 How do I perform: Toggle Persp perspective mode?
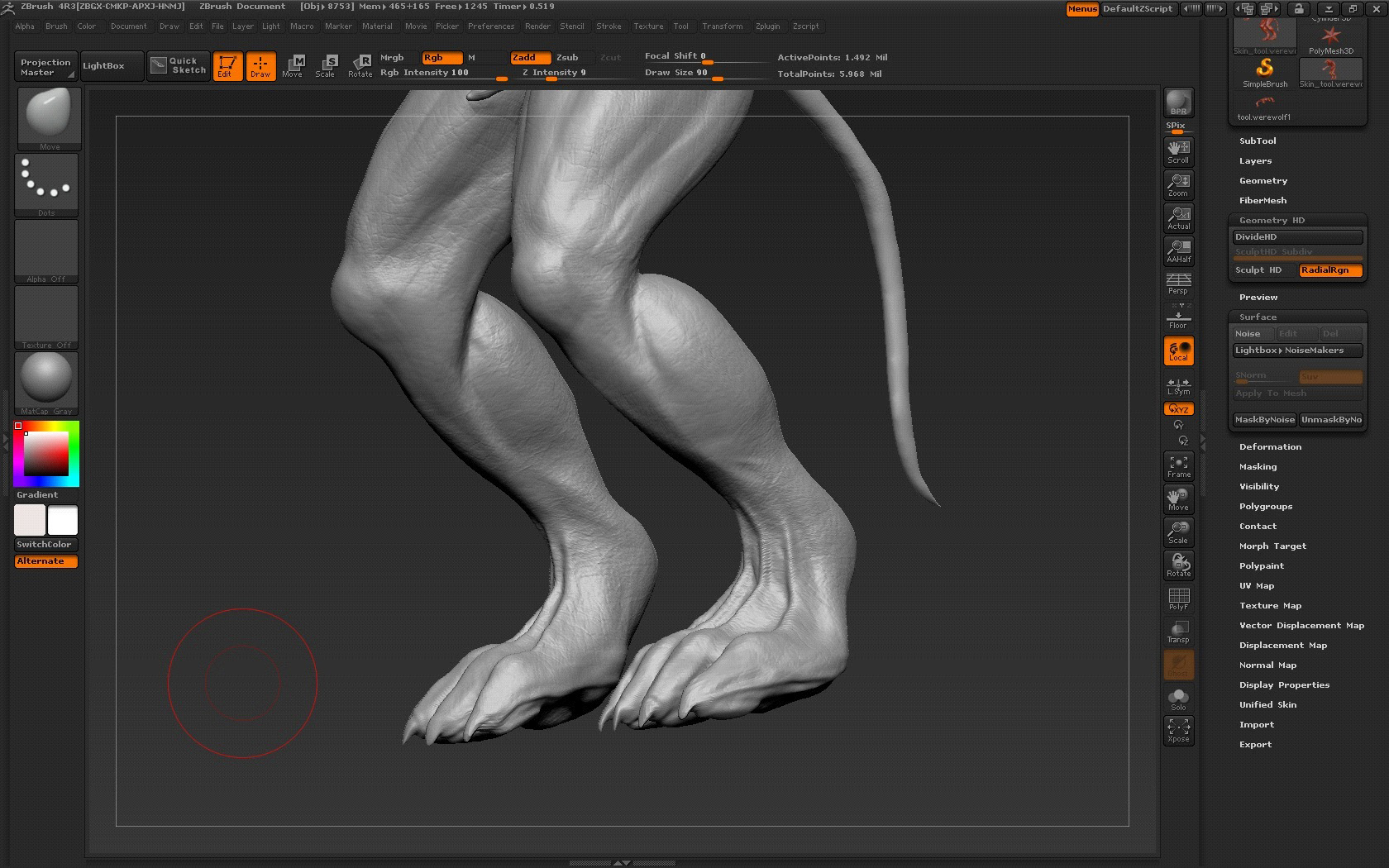point(1178,284)
